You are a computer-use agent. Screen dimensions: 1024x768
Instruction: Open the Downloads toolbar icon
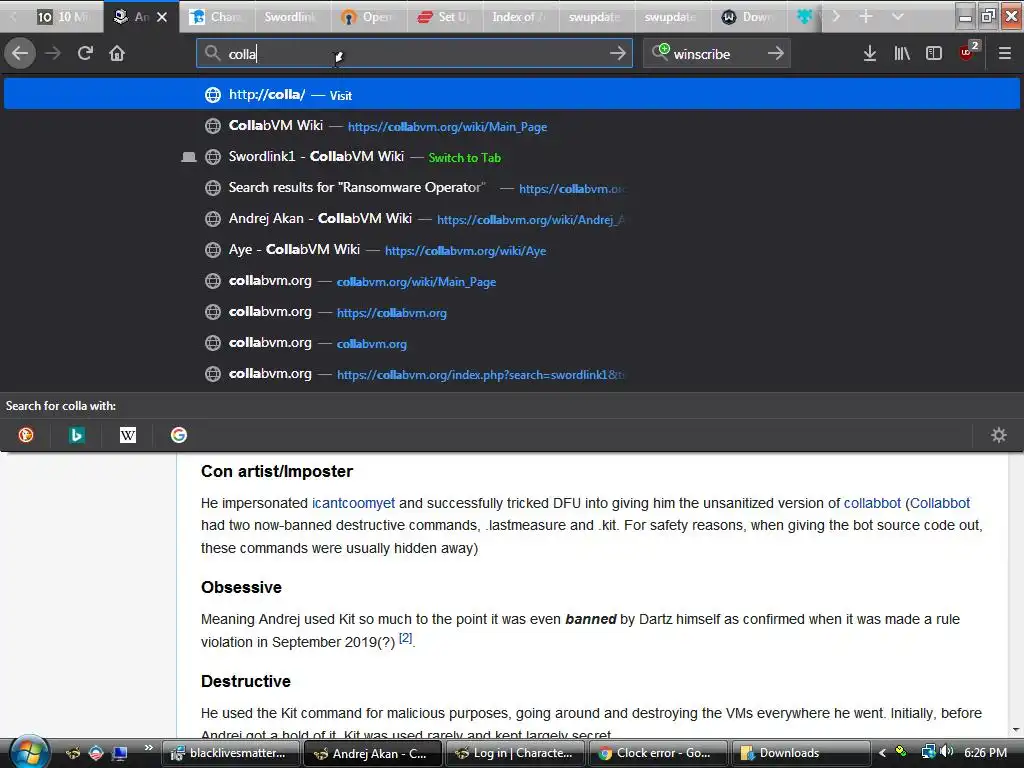tap(869, 53)
